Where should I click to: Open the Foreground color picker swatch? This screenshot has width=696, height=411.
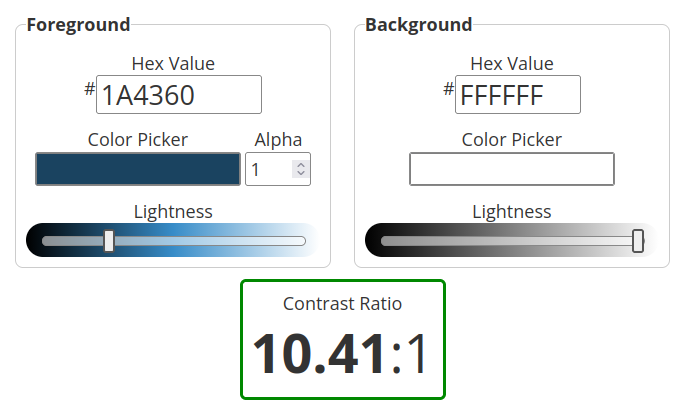[x=138, y=169]
